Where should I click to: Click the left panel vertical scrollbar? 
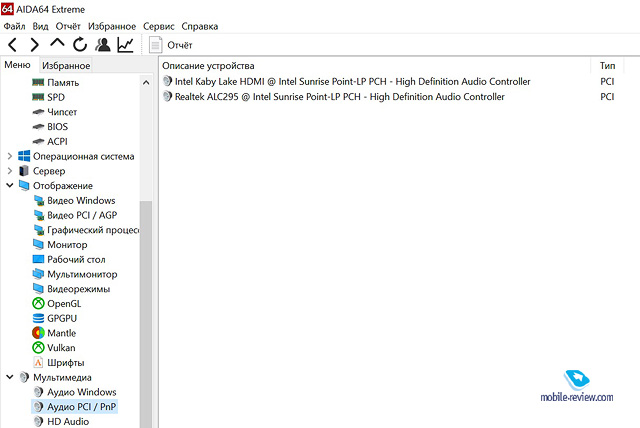pos(146,300)
